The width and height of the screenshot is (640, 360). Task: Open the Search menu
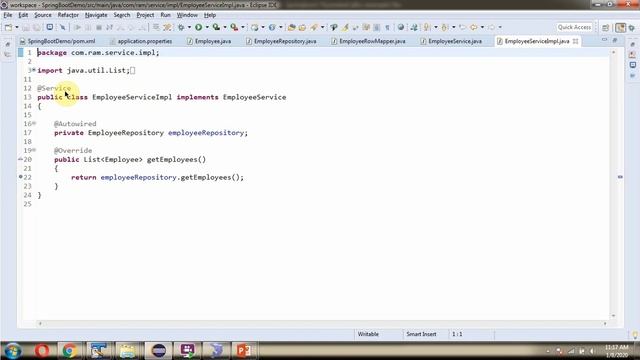pos(122,15)
